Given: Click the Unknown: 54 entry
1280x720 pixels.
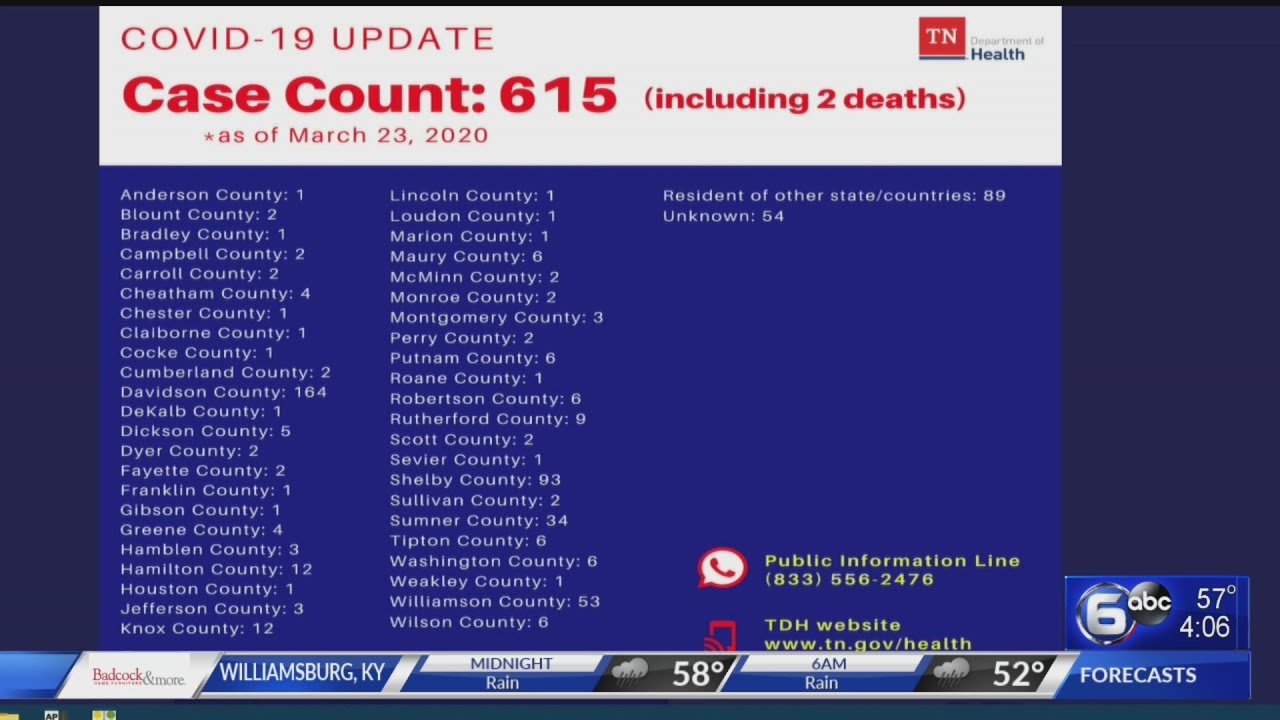Looking at the screenshot, I should pos(724,216).
